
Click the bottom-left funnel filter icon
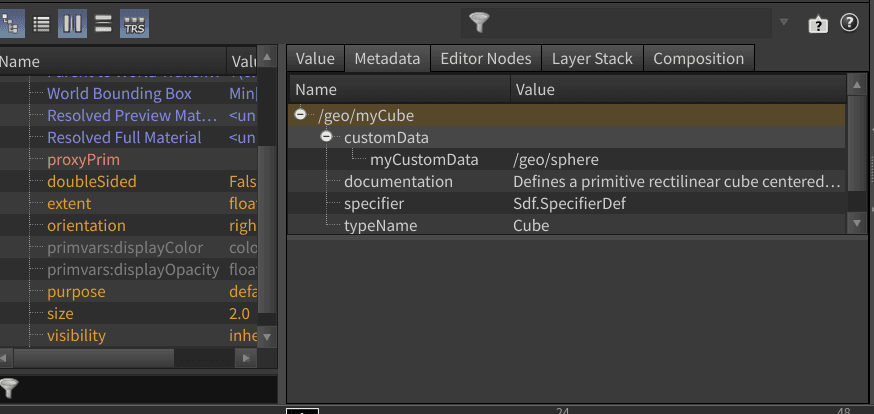(9, 388)
